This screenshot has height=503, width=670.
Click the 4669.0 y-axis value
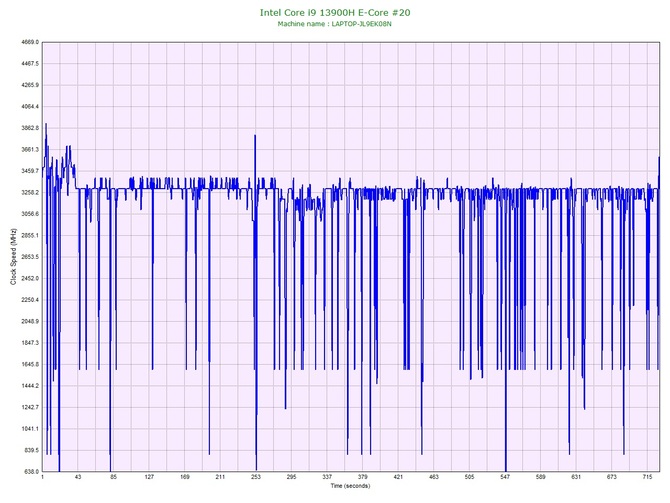(30, 42)
